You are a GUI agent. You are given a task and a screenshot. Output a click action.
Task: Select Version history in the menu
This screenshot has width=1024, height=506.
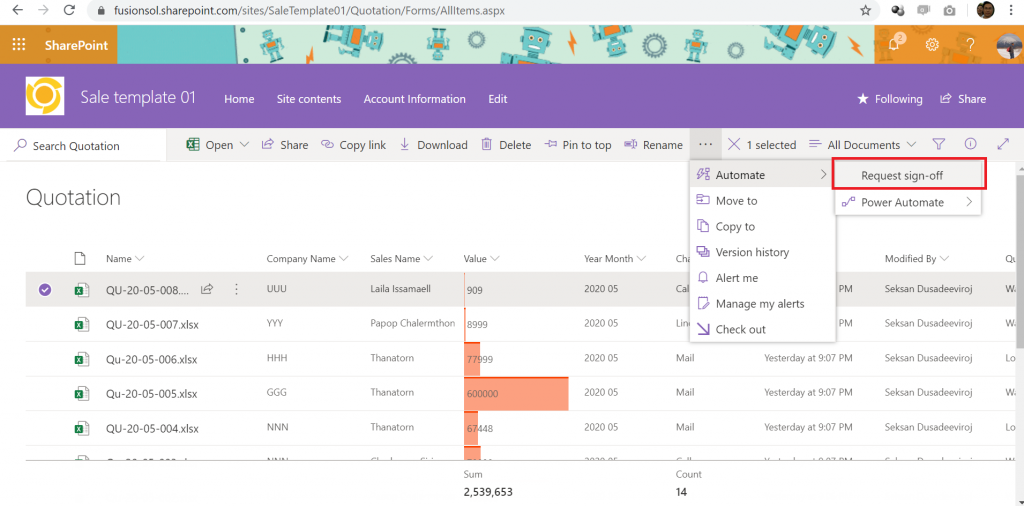752,252
